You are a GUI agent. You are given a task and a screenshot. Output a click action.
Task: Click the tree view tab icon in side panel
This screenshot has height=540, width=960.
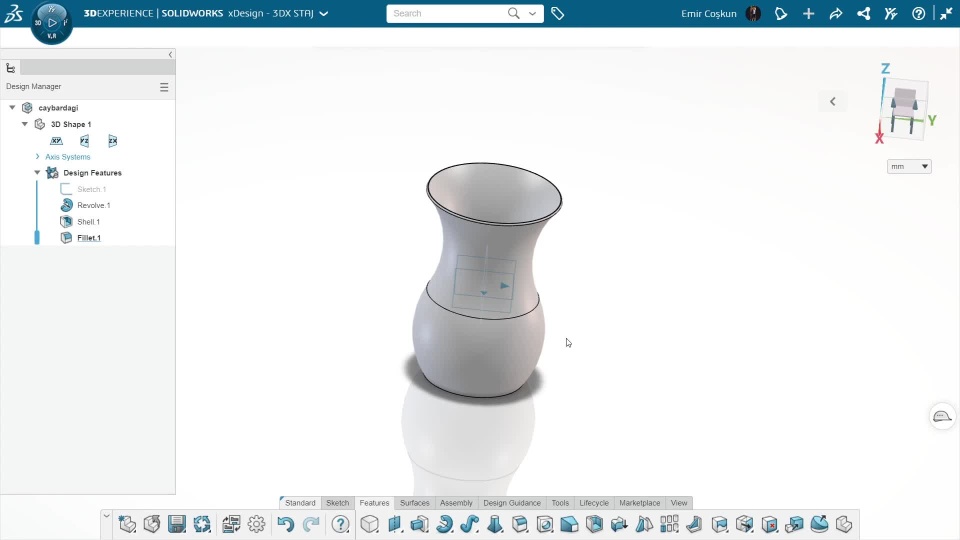pyautogui.click(x=10, y=68)
